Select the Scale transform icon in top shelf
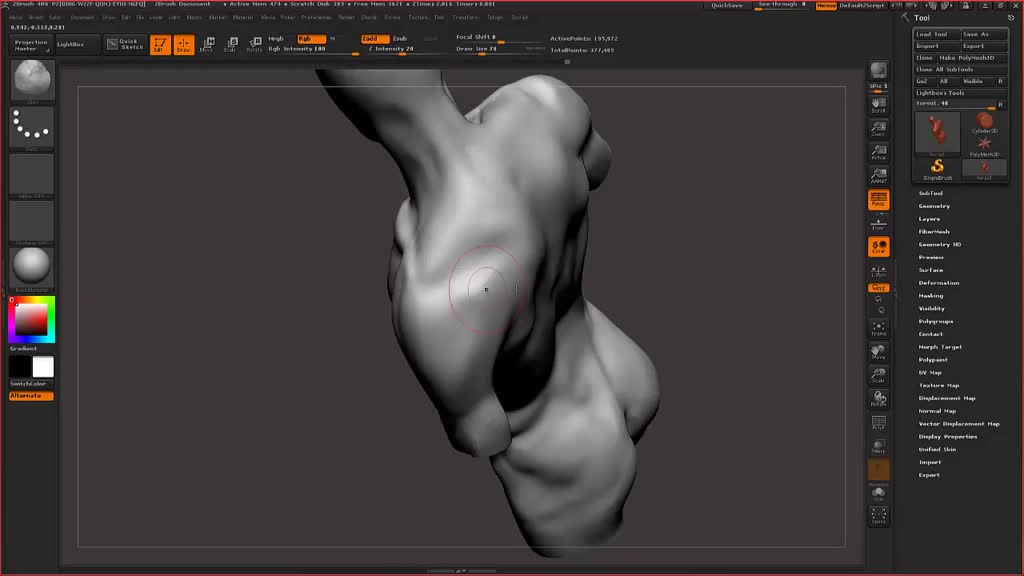This screenshot has height=576, width=1024. (231, 44)
